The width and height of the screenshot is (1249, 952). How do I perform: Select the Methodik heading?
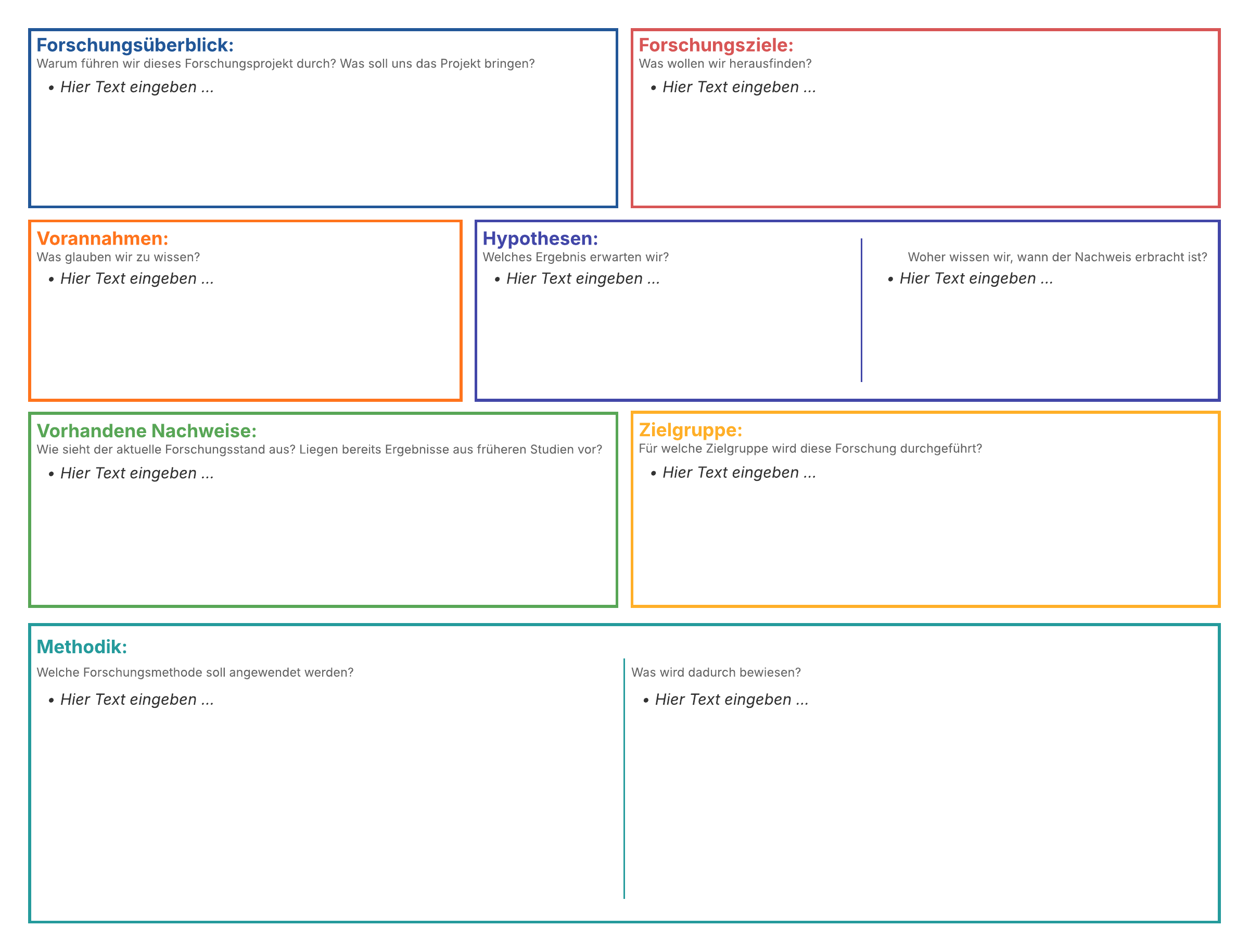click(82, 647)
